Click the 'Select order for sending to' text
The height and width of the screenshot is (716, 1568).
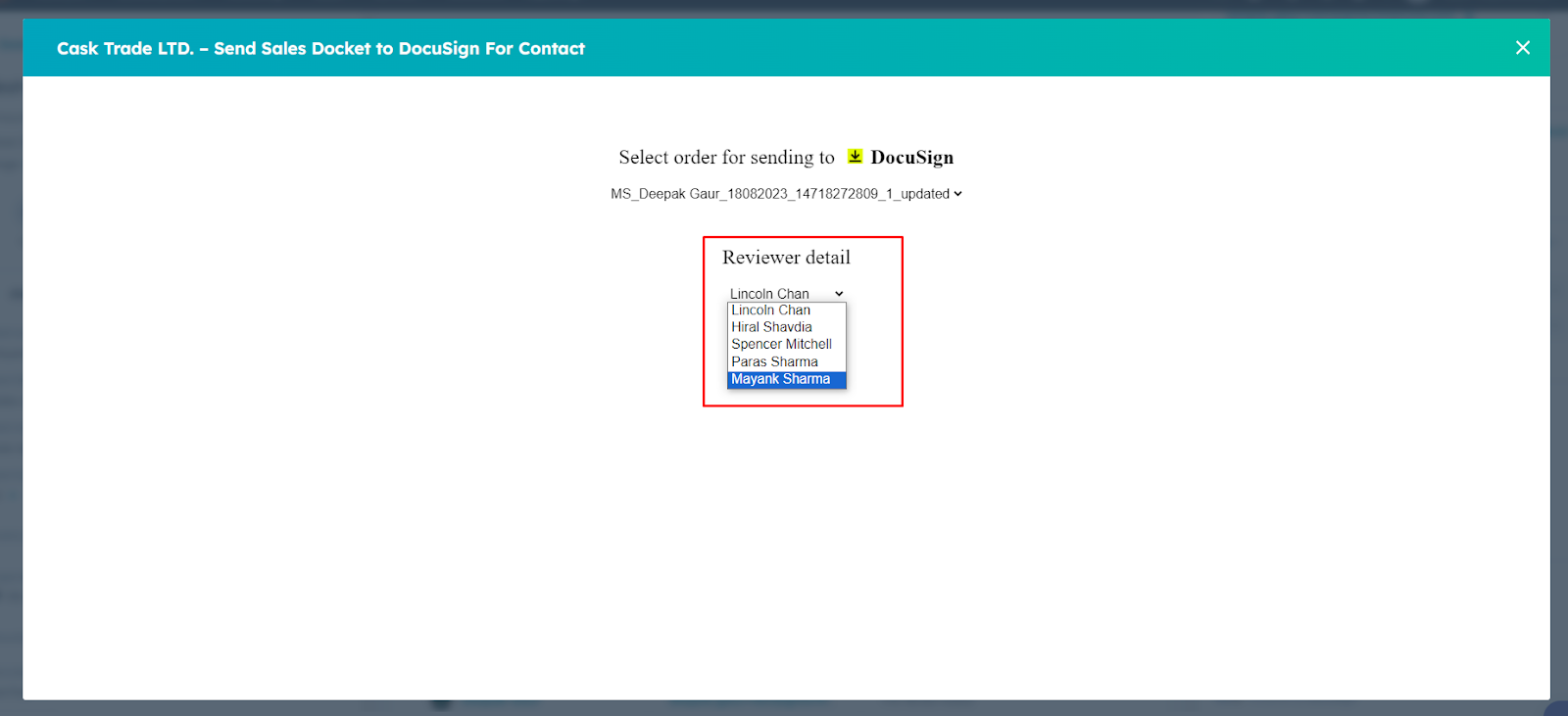pyautogui.click(x=726, y=158)
